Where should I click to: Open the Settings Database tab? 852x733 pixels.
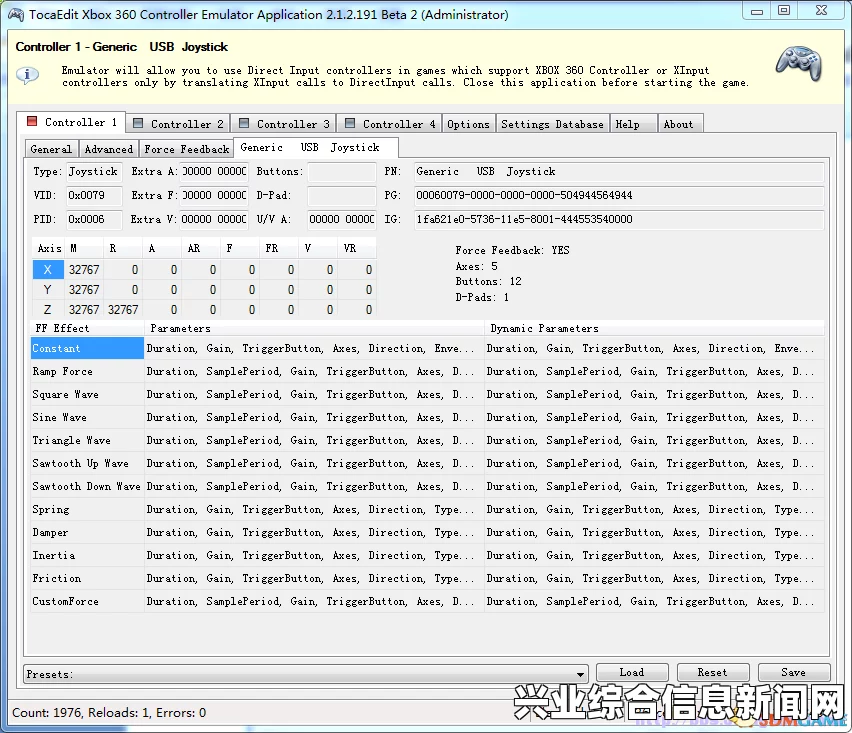[552, 124]
